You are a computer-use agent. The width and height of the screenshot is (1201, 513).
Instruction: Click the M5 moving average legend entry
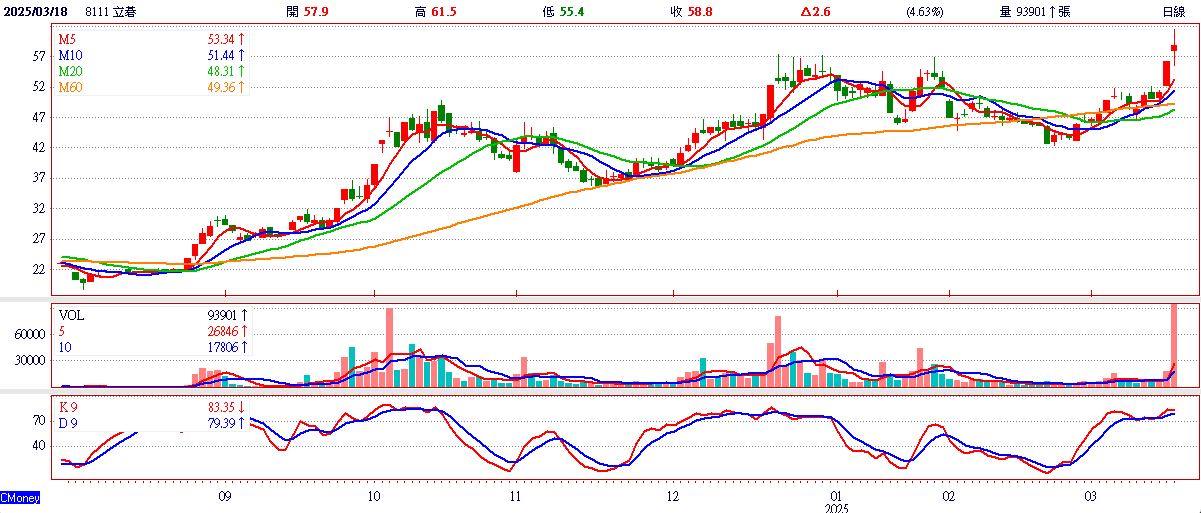point(67,38)
